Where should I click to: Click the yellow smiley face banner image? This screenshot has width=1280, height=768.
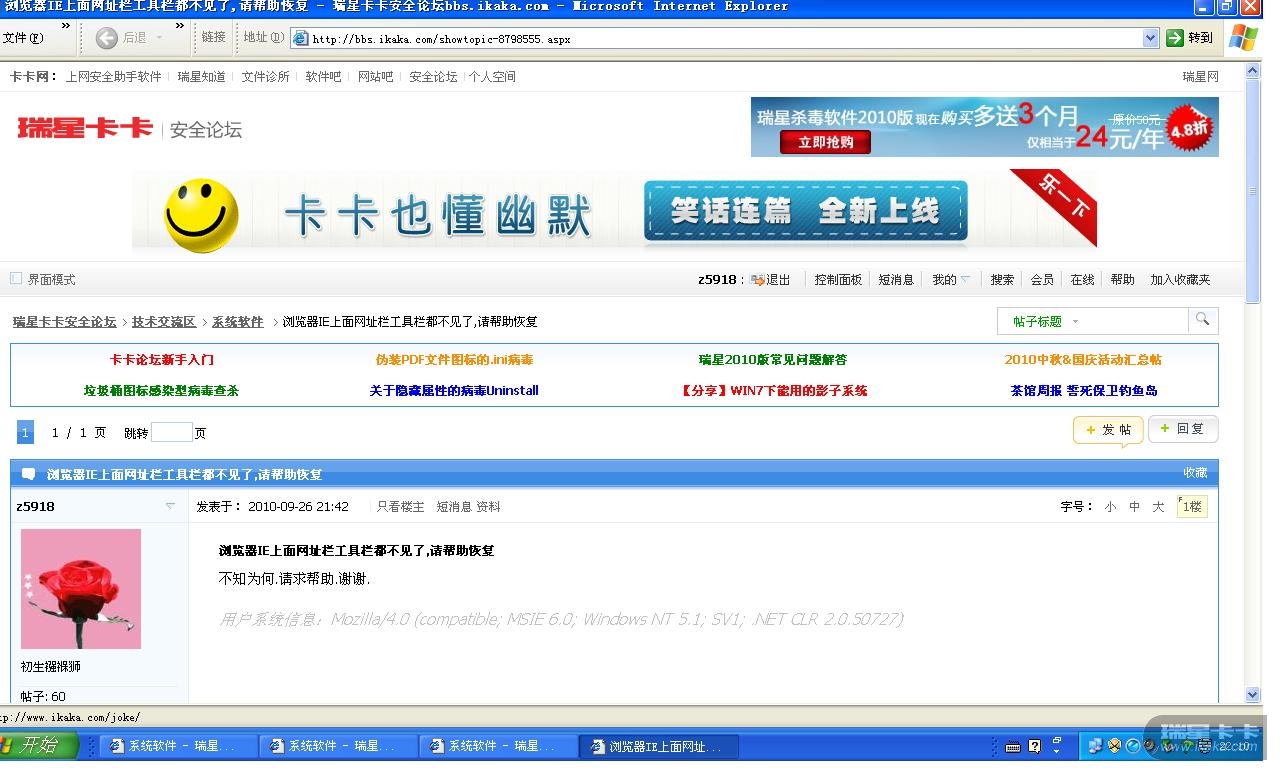(x=201, y=215)
